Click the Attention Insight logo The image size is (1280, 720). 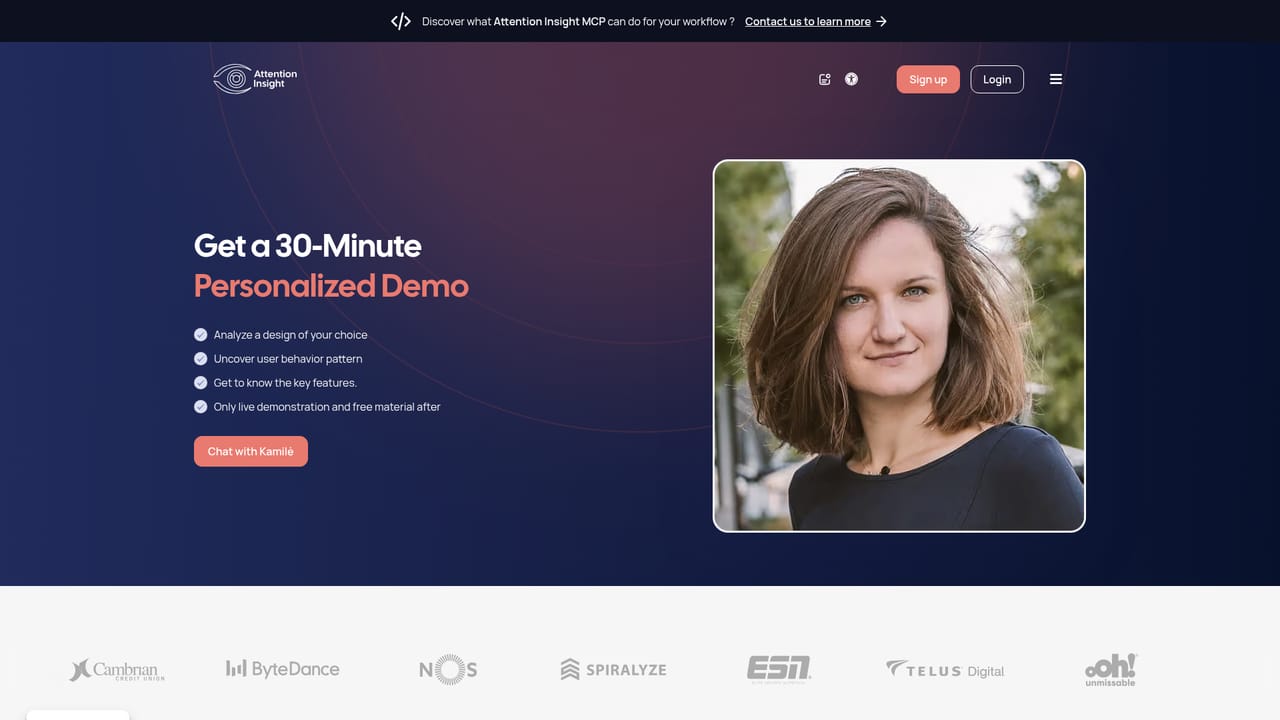255,79
